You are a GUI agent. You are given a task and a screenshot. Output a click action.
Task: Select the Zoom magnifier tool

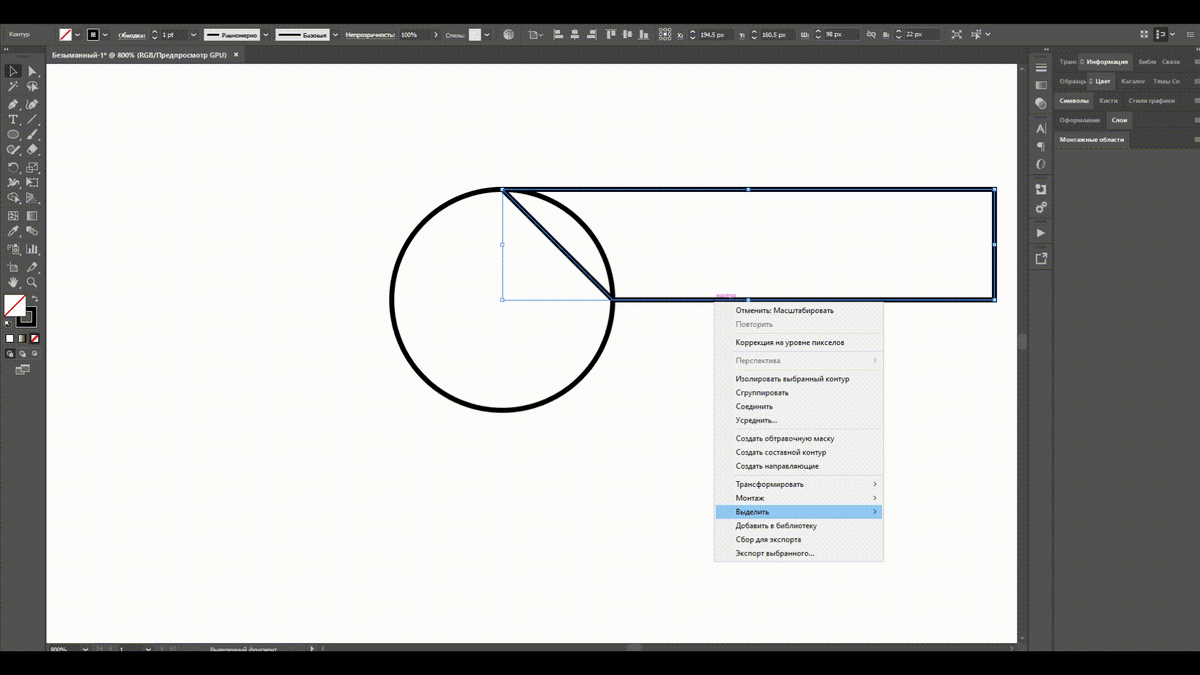pos(32,283)
